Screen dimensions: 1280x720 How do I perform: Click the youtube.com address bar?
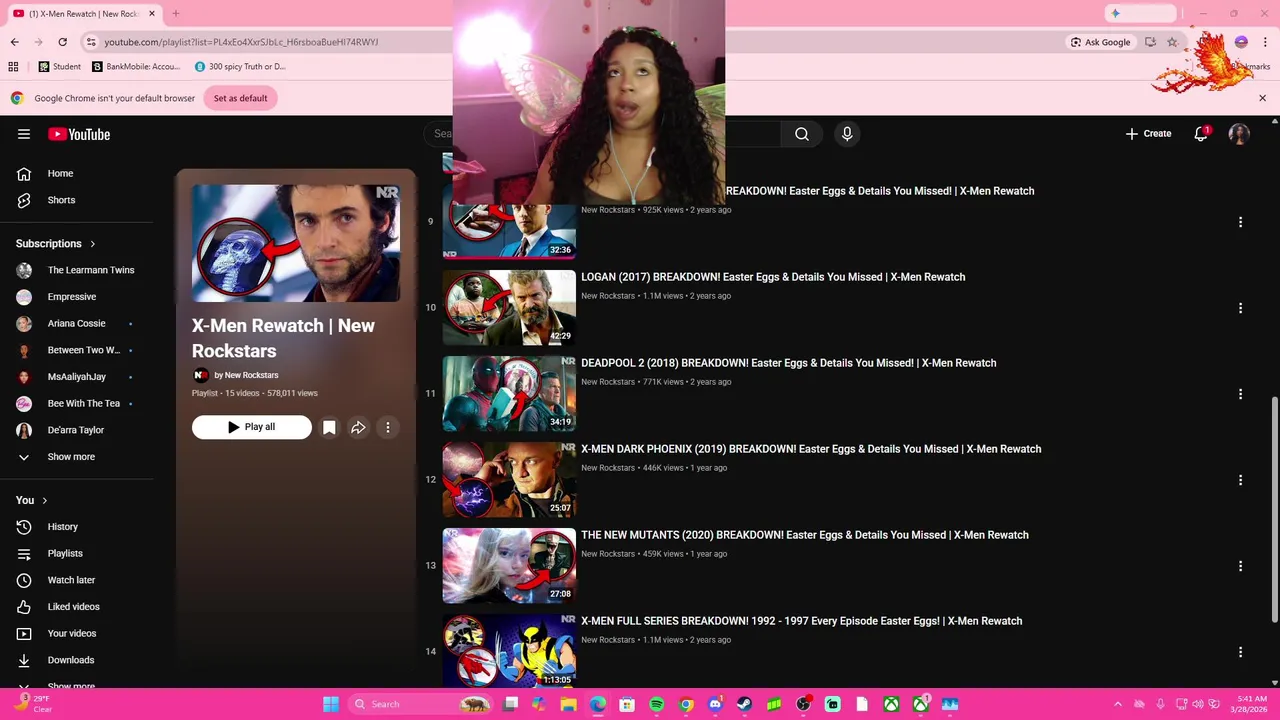pyautogui.click(x=241, y=42)
